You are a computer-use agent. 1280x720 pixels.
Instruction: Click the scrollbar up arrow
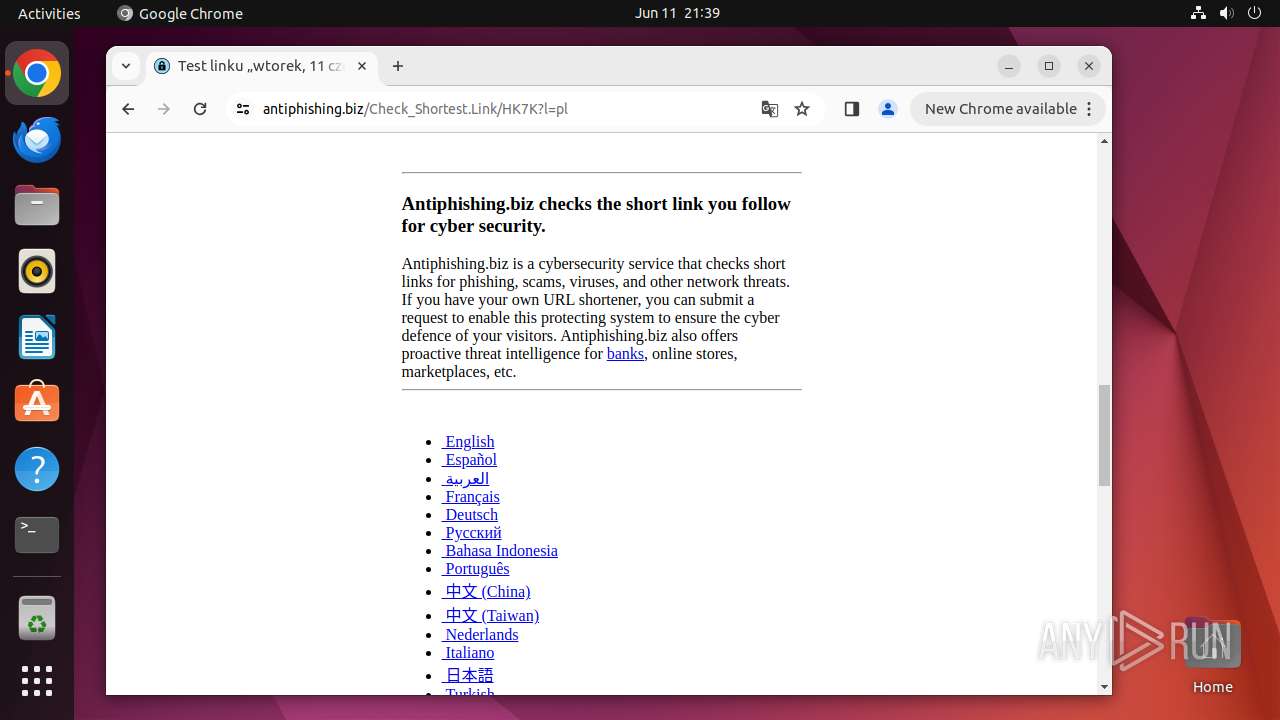tap(1104, 141)
